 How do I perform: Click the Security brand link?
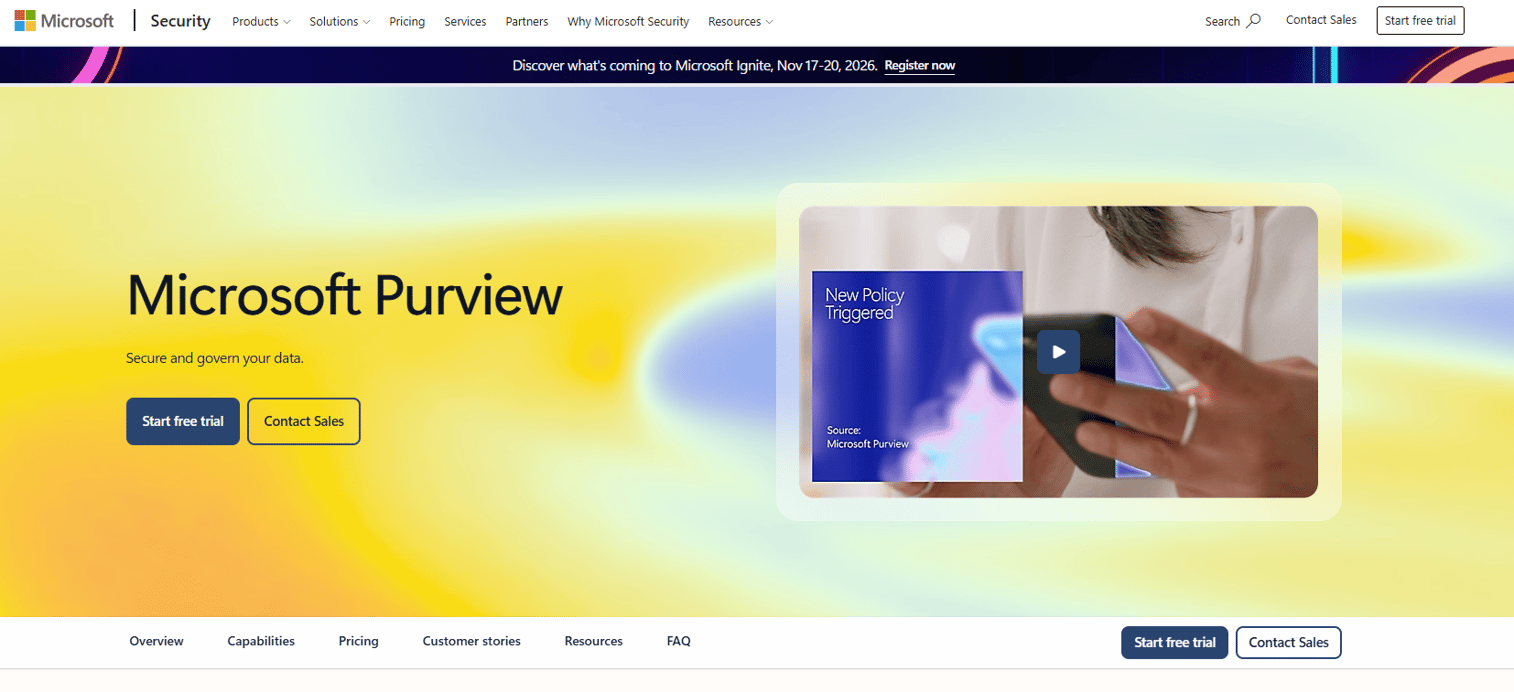coord(180,21)
